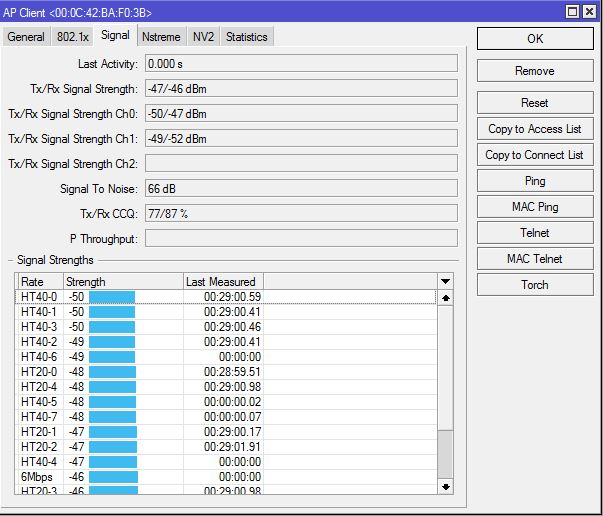This screenshot has width=603, height=516.
Task: Open the NV2 tab
Action: coord(203,37)
